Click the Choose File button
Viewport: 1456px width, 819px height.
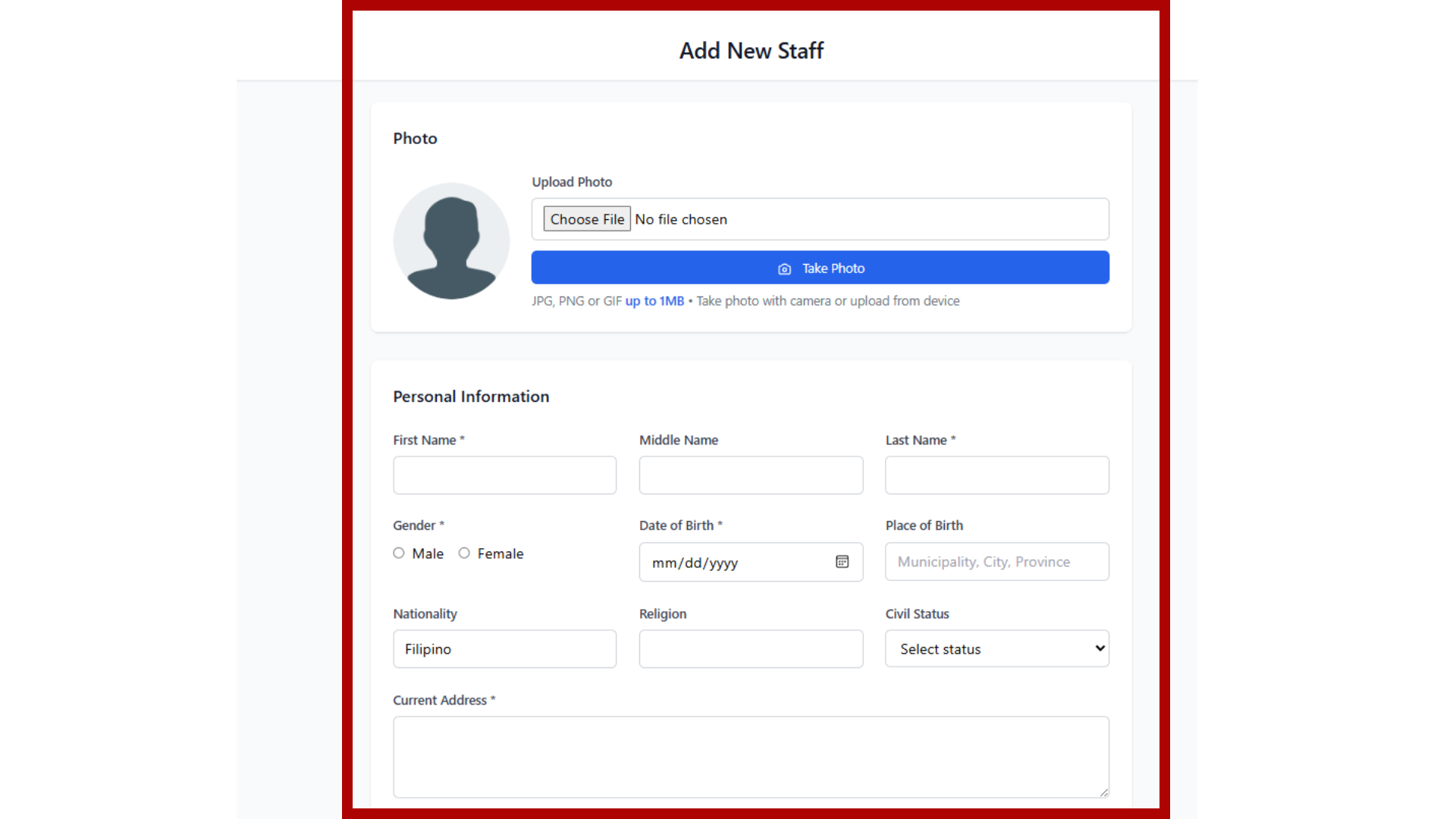click(x=586, y=219)
